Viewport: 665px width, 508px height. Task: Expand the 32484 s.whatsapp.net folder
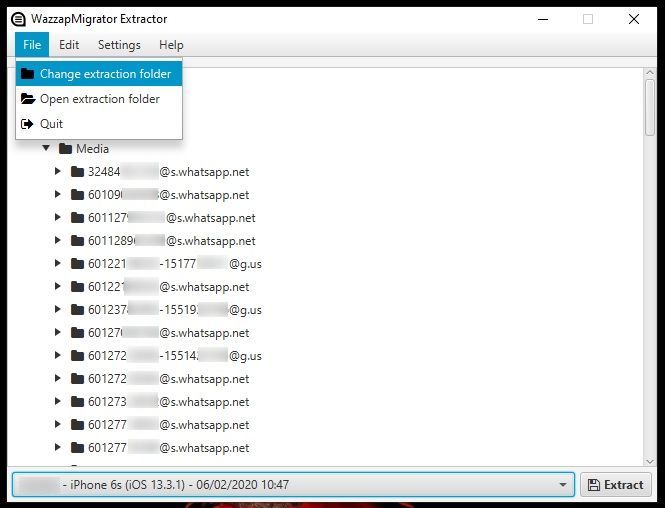tap(58, 171)
